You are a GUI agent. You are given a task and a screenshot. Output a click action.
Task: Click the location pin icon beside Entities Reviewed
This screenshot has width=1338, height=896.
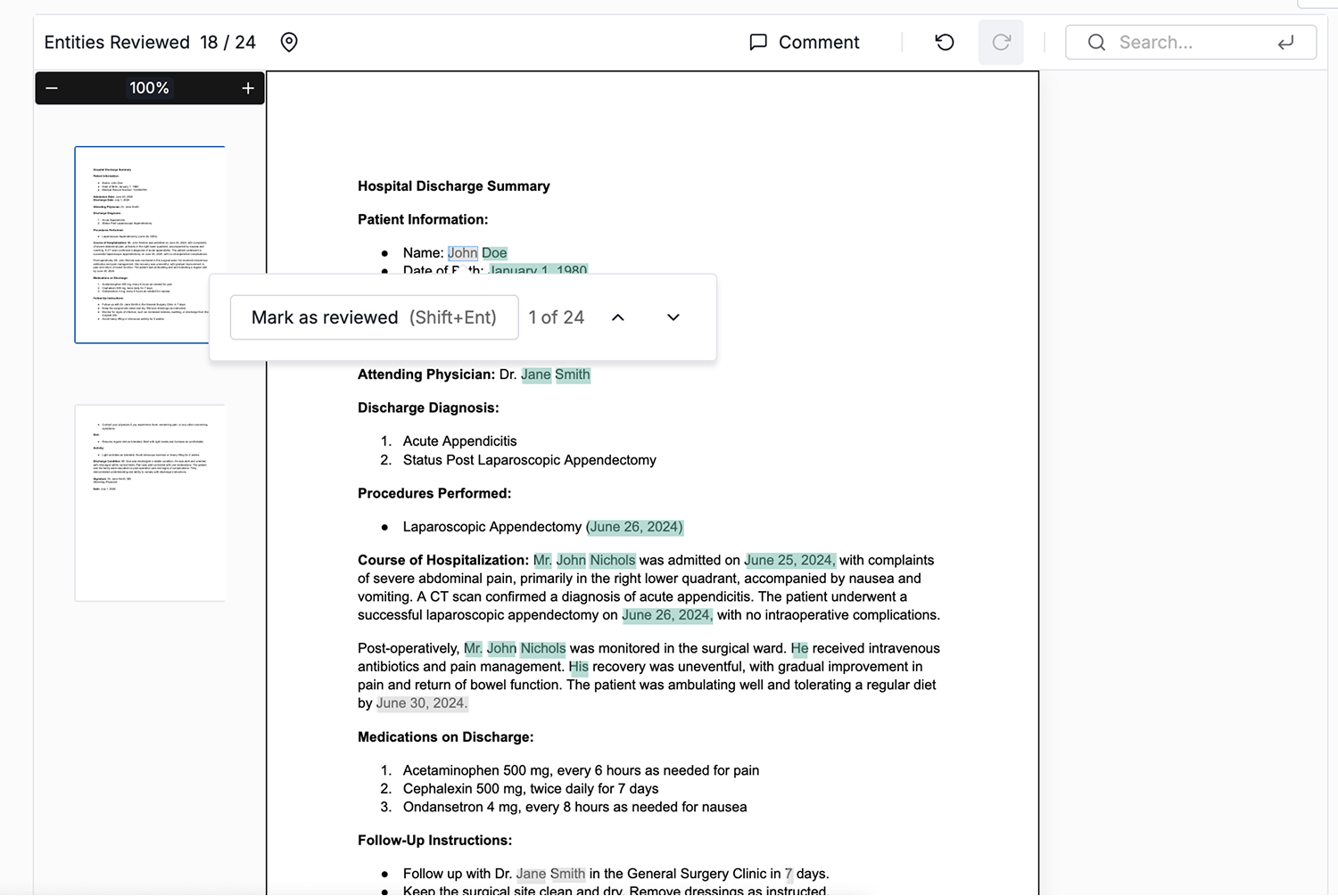tap(289, 42)
